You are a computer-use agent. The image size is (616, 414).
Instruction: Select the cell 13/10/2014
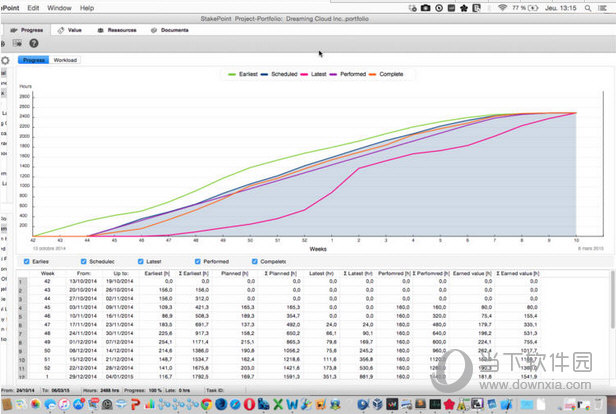tap(83, 281)
